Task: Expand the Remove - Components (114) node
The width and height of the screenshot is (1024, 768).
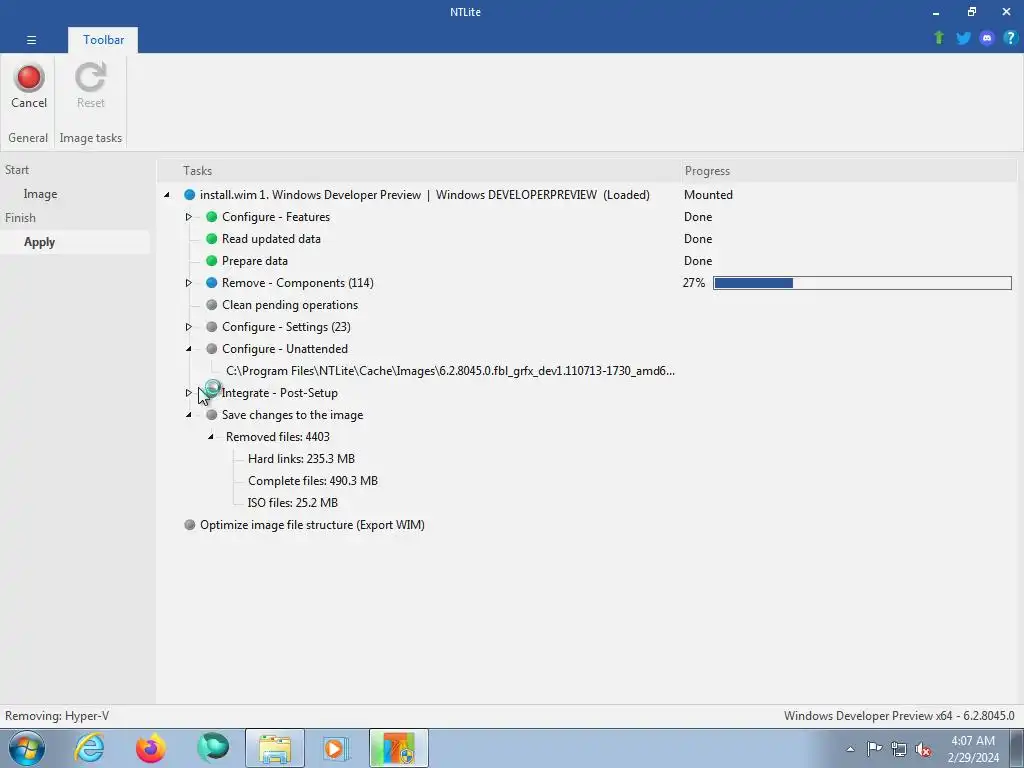Action: coord(188,283)
